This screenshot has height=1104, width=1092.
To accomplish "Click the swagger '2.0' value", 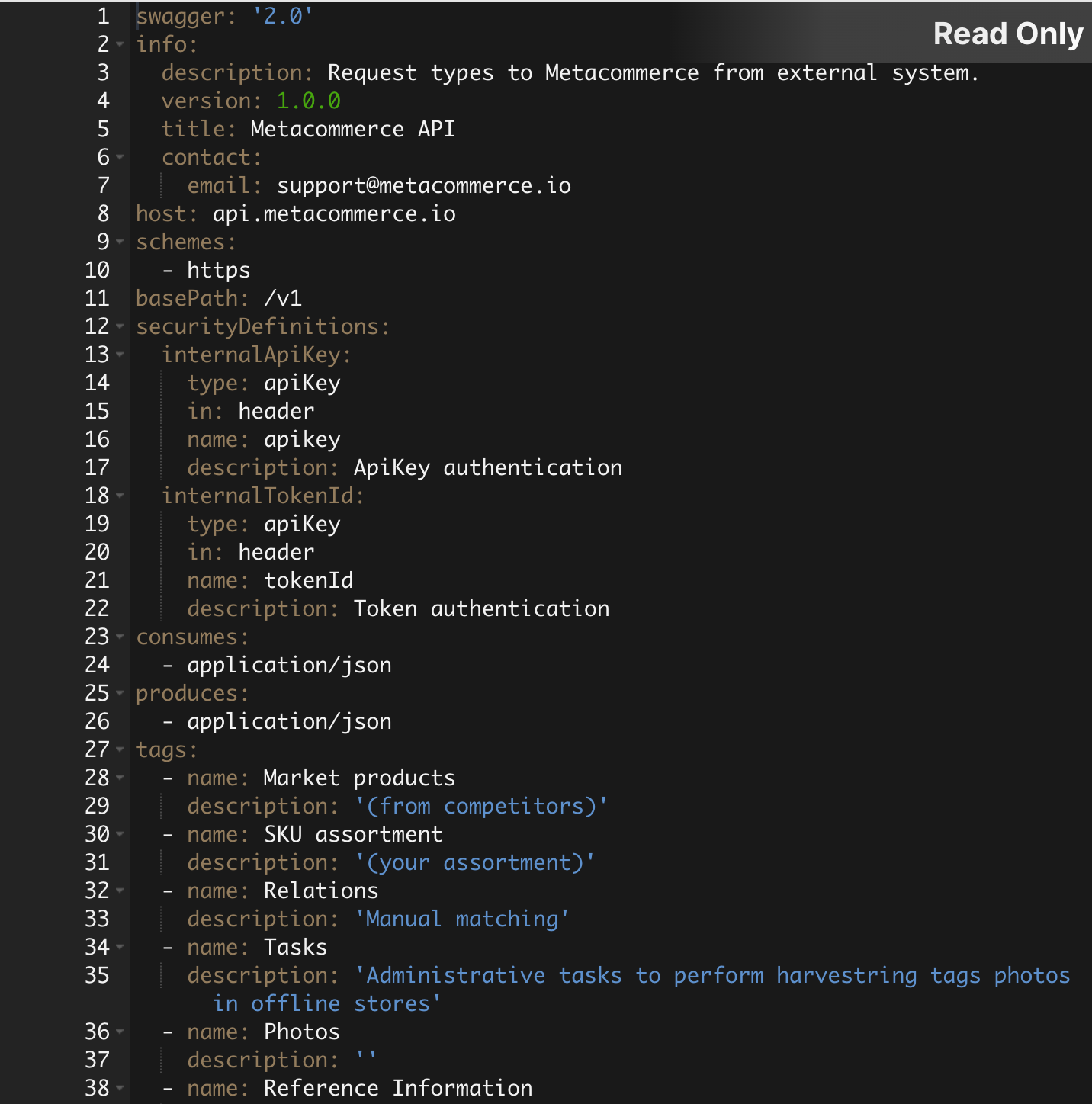I will 283,16.
